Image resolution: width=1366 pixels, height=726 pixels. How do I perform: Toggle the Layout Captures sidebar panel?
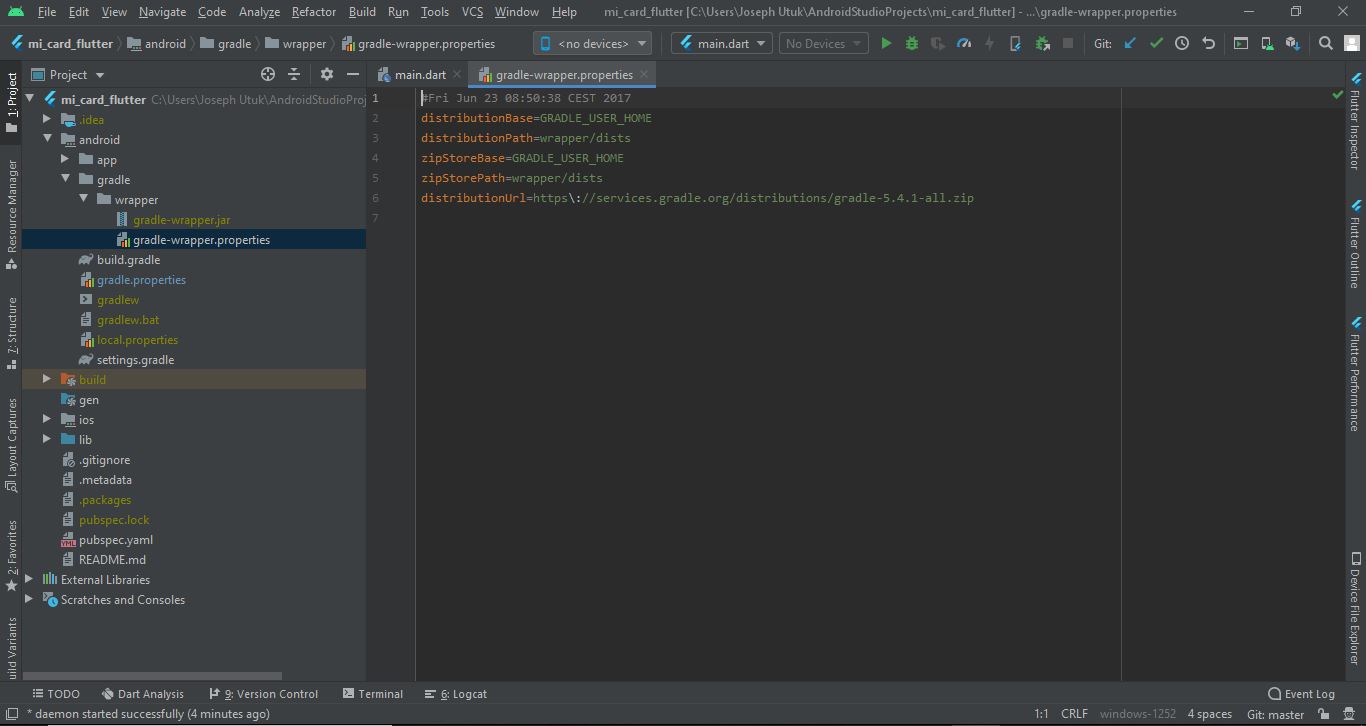point(10,440)
